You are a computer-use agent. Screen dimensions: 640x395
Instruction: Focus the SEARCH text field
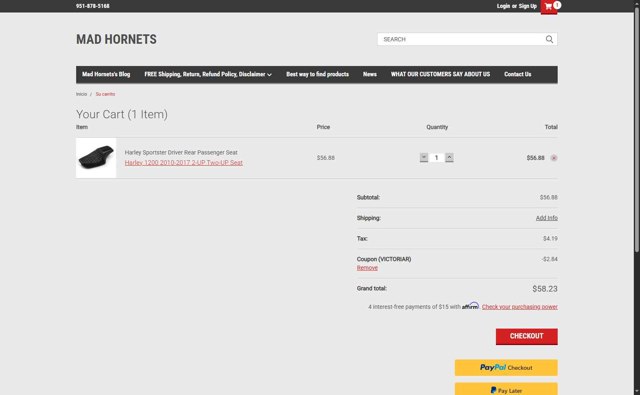coord(462,39)
